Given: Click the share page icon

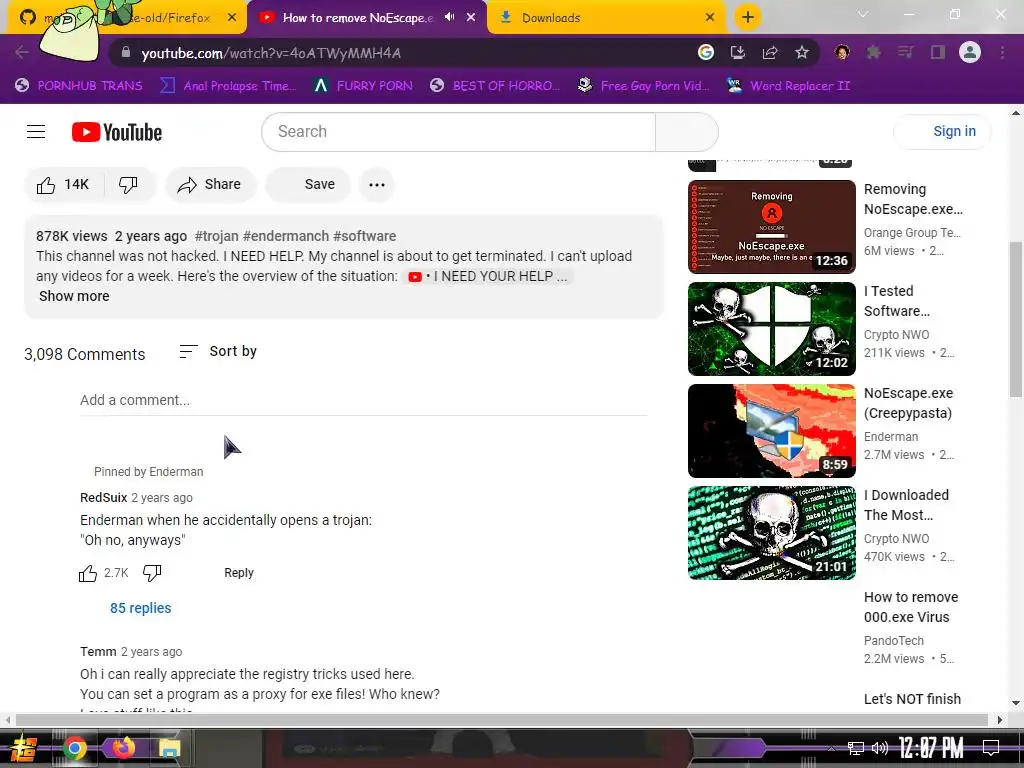Looking at the screenshot, I should coord(770,52).
